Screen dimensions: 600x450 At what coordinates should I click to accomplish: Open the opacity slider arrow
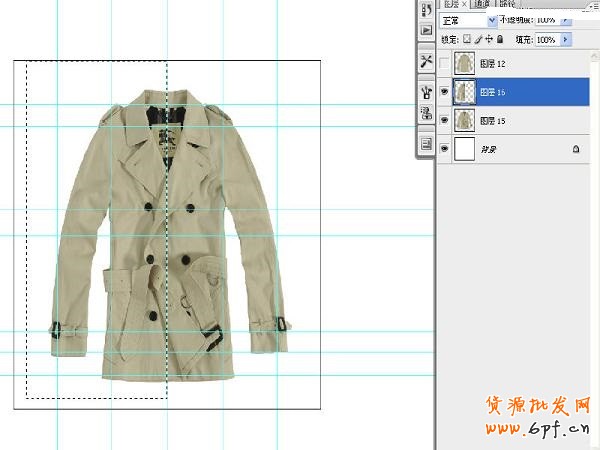566,19
